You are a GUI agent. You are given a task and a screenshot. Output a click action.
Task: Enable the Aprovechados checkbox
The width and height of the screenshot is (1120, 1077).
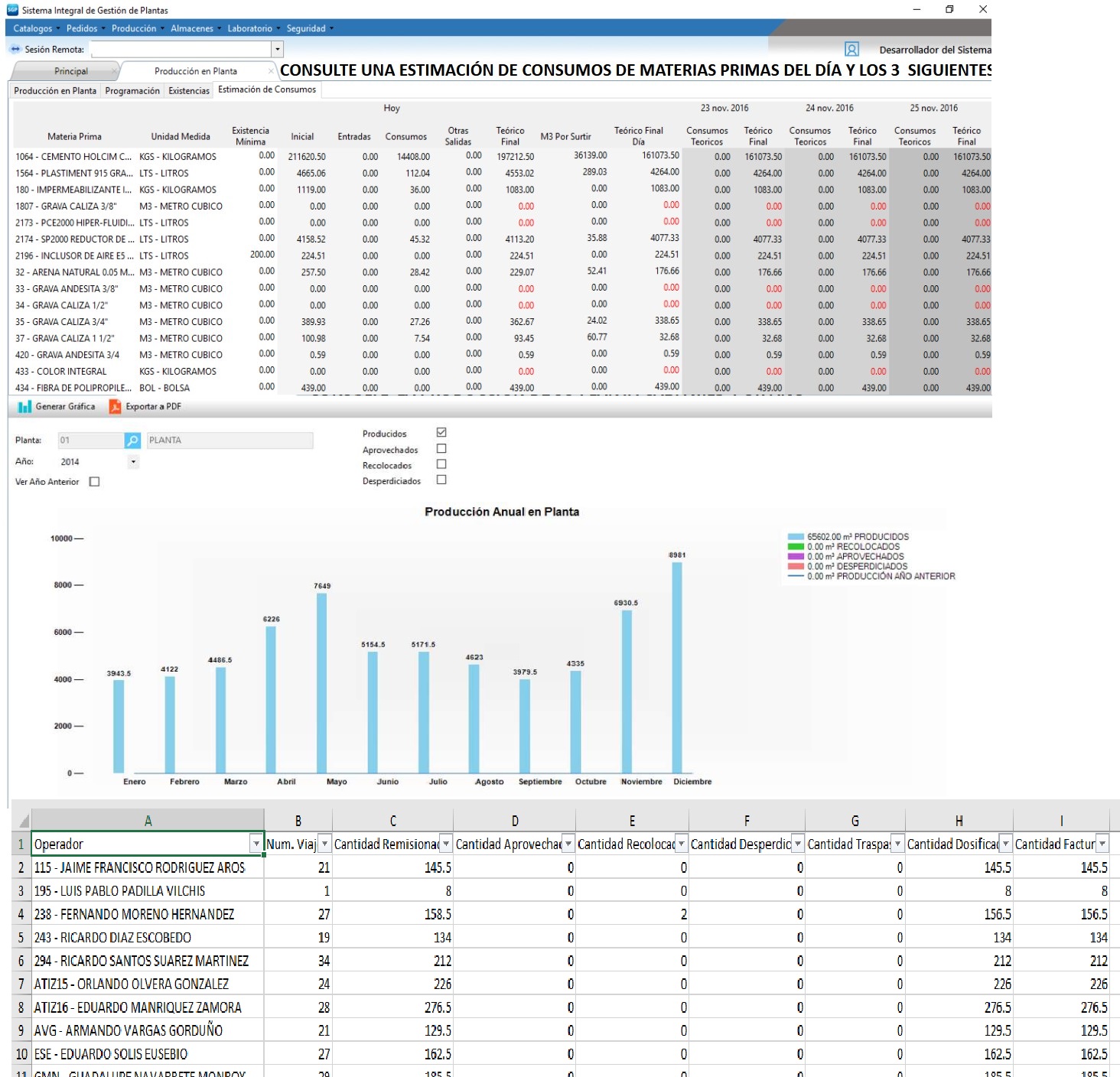tap(441, 449)
